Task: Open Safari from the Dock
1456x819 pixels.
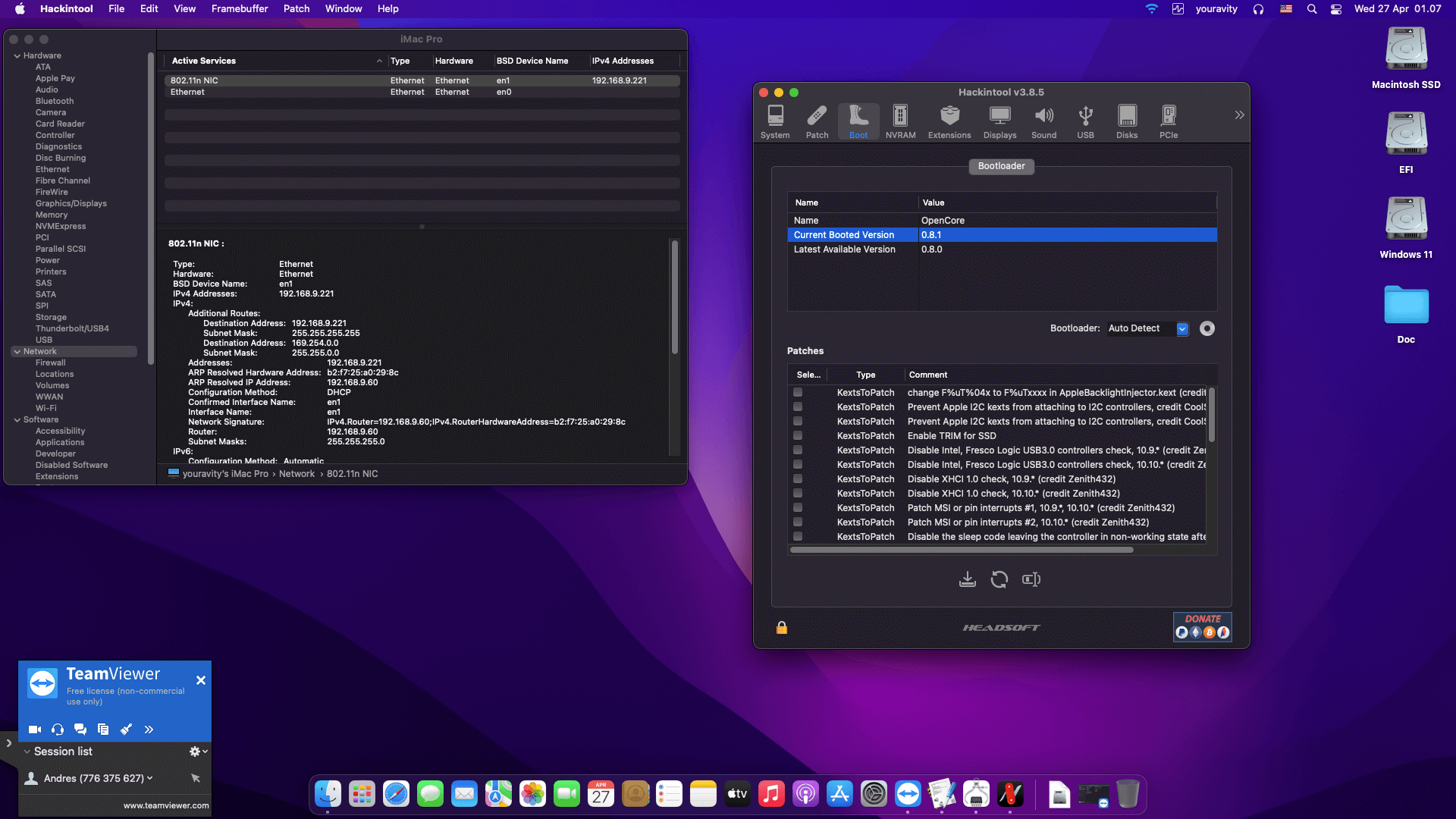Action: coord(396,794)
